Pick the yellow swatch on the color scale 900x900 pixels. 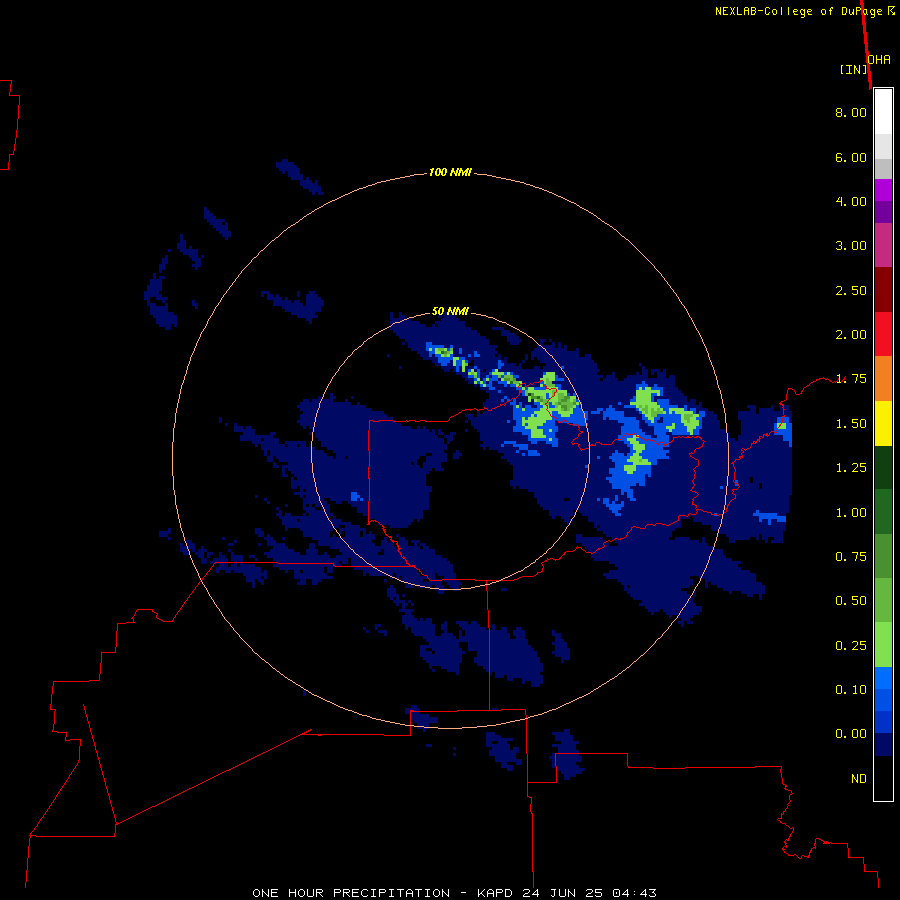[x=883, y=423]
